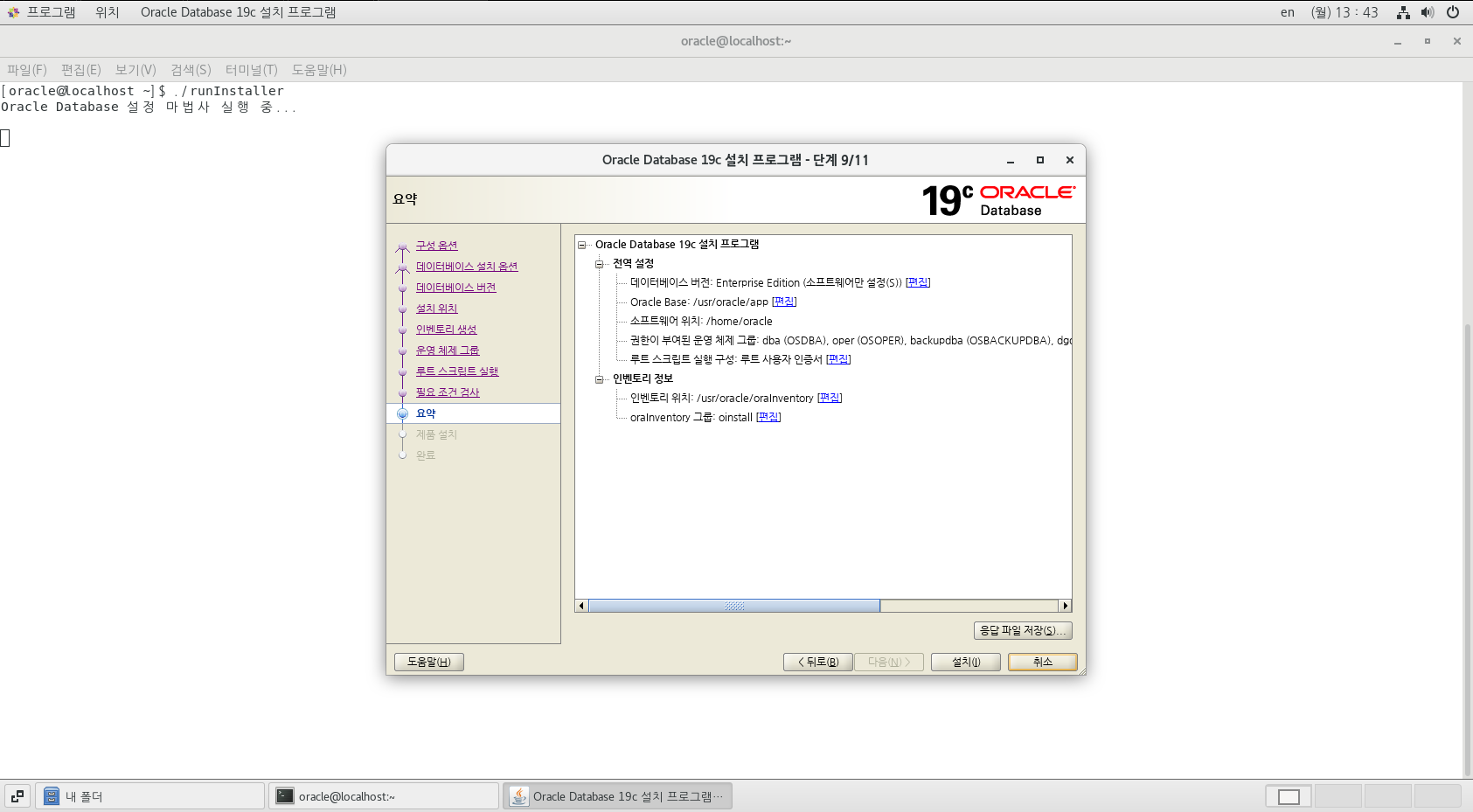The height and width of the screenshot is (812, 1473).
Task: Click the network status icon in top bar
Action: coord(1403,12)
